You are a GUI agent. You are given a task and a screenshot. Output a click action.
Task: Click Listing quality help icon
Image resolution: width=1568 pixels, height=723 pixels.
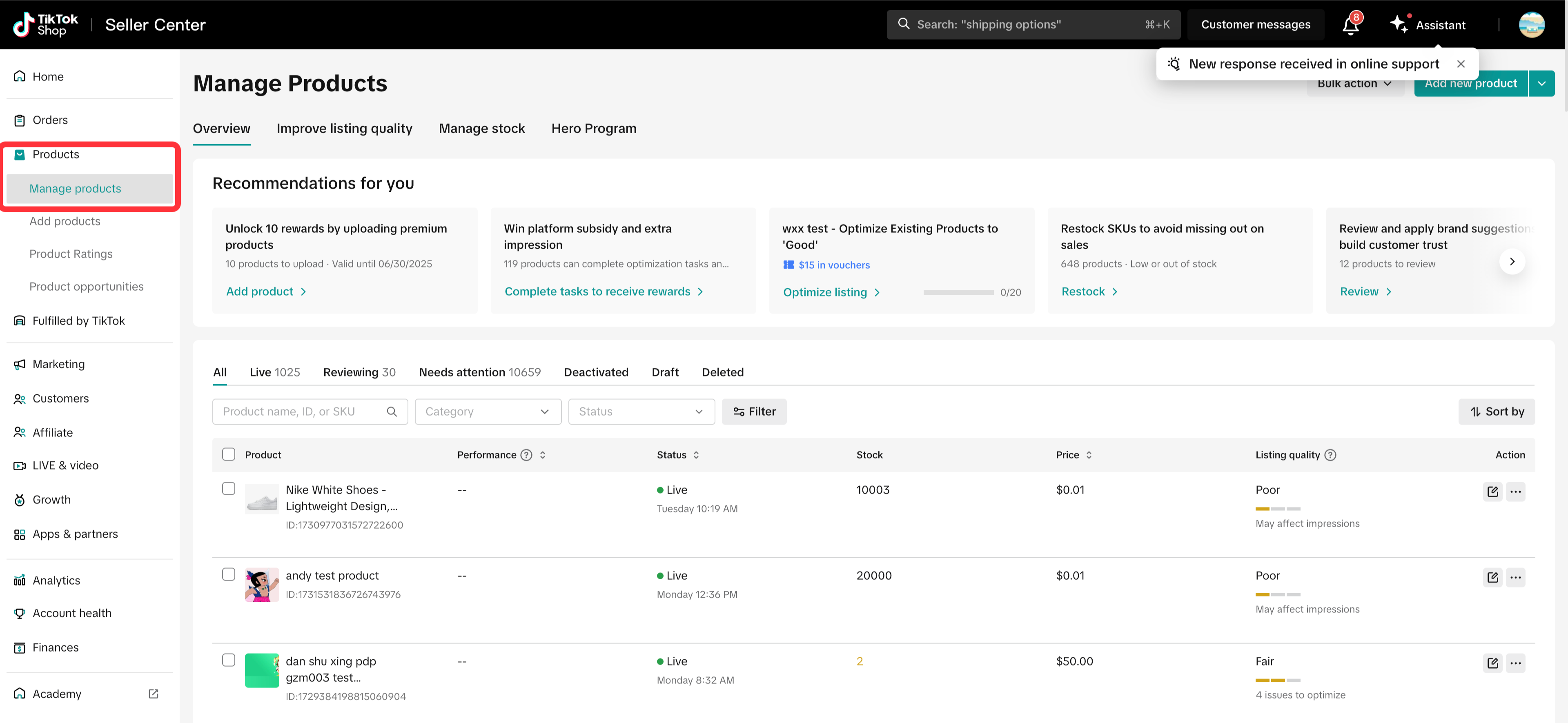coord(1330,455)
